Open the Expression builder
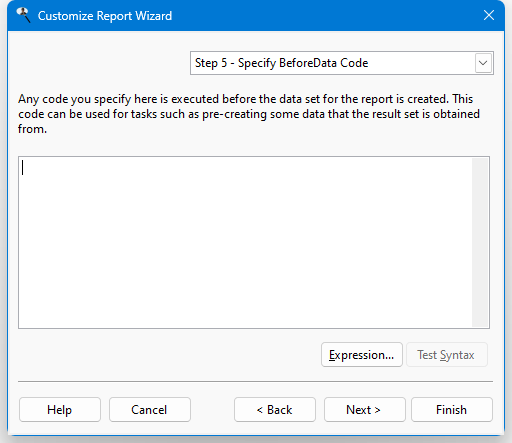This screenshot has height=443, width=512. 362,355
